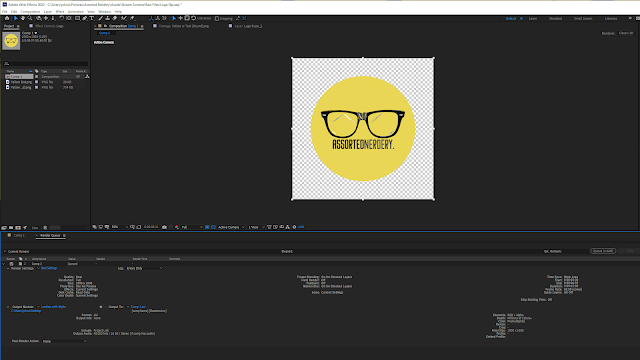Take snapshot with the camera icon
This screenshot has height=360, width=640.
click(x=164, y=227)
